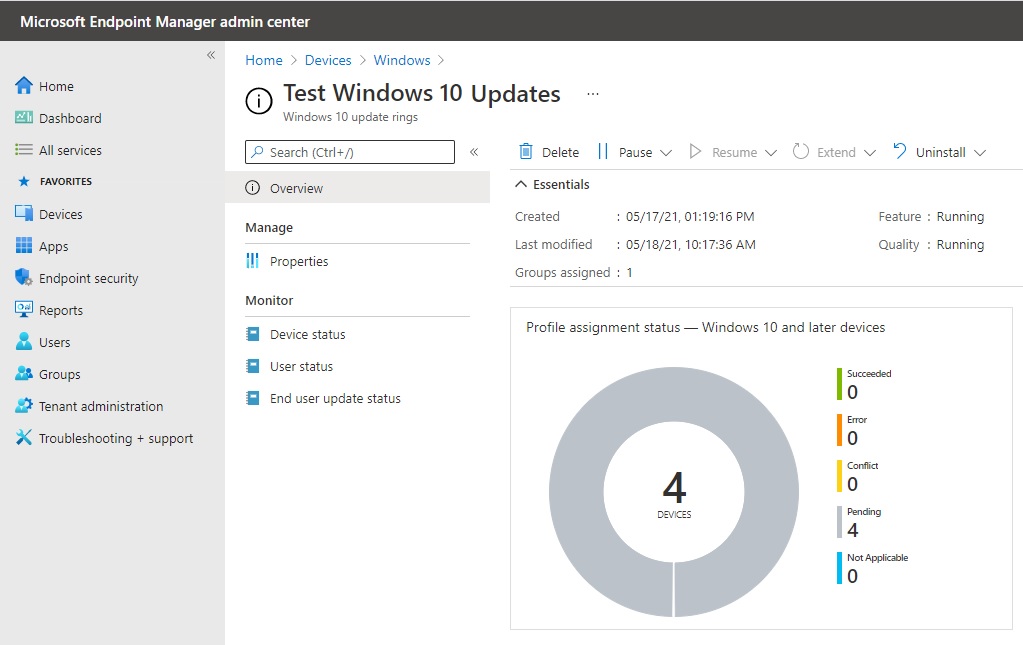Collapse the resource menu with double chevron
The width and height of the screenshot is (1023, 645).
(474, 152)
